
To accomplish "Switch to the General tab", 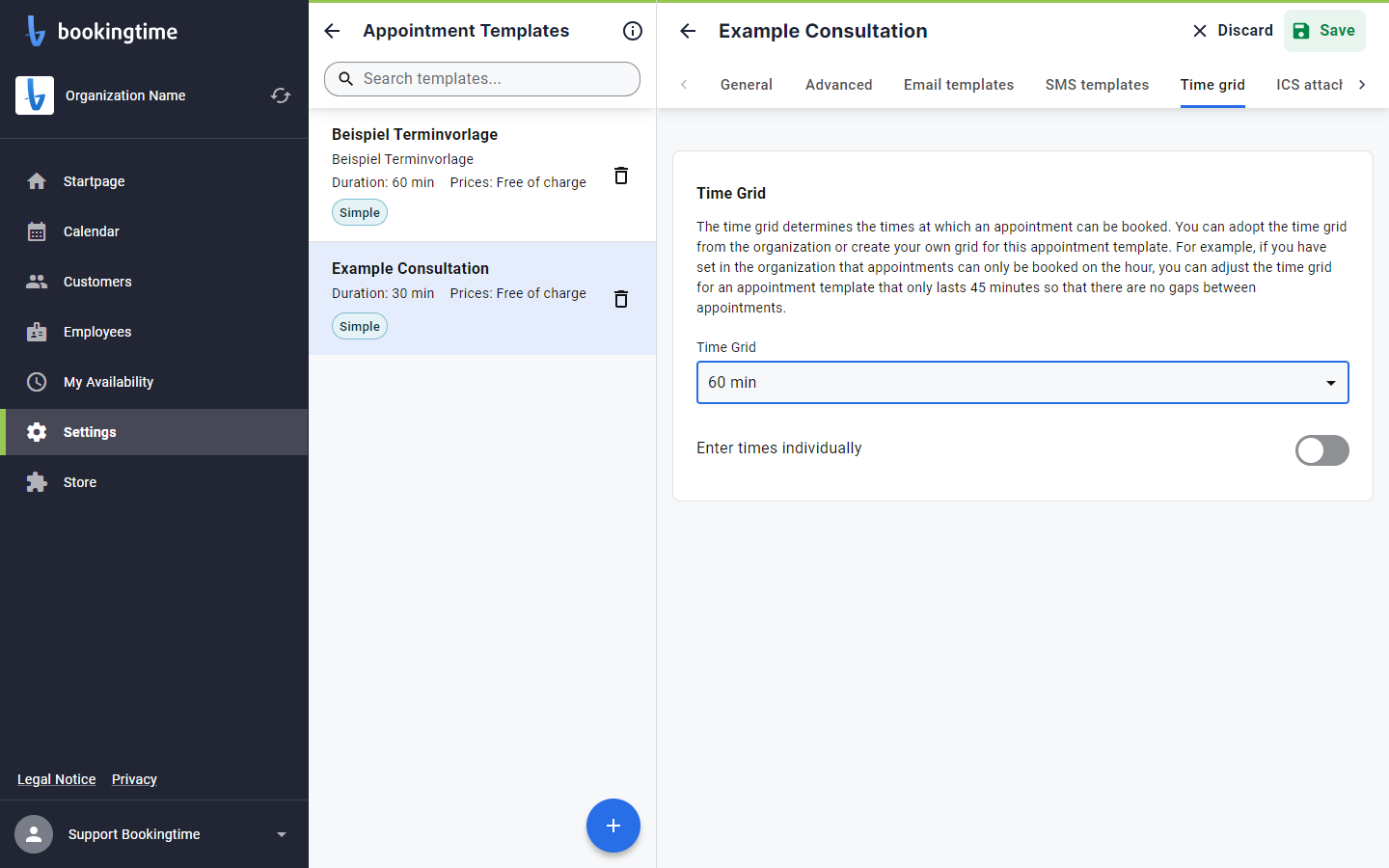I will click(x=747, y=85).
